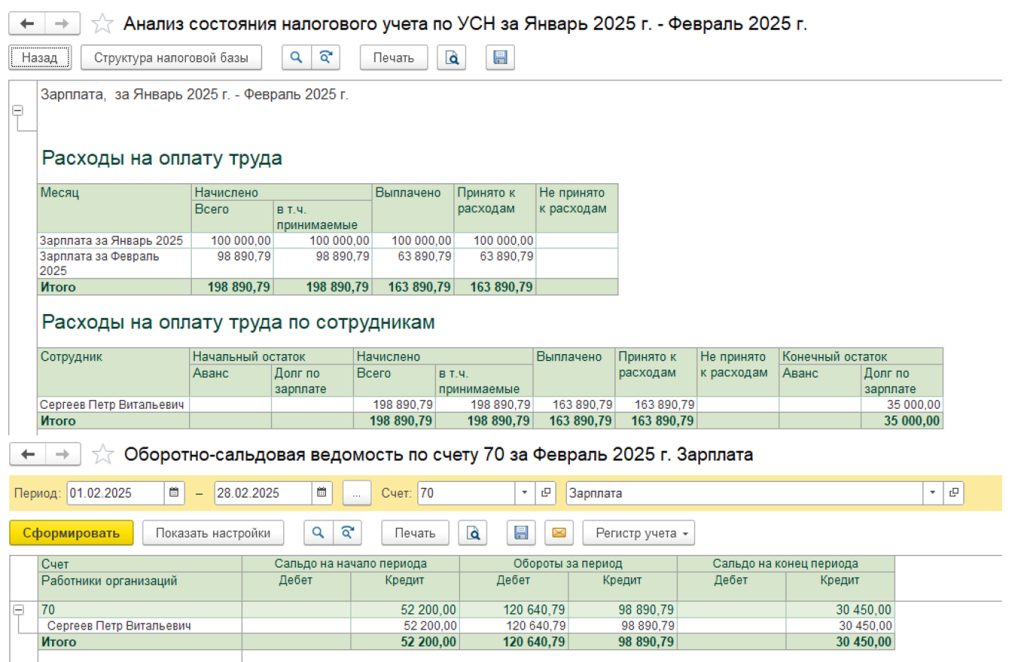This screenshot has height=662, width=1024.
Task: Click the find-next icon beside Структура налоговой базы
Action: [x=325, y=57]
